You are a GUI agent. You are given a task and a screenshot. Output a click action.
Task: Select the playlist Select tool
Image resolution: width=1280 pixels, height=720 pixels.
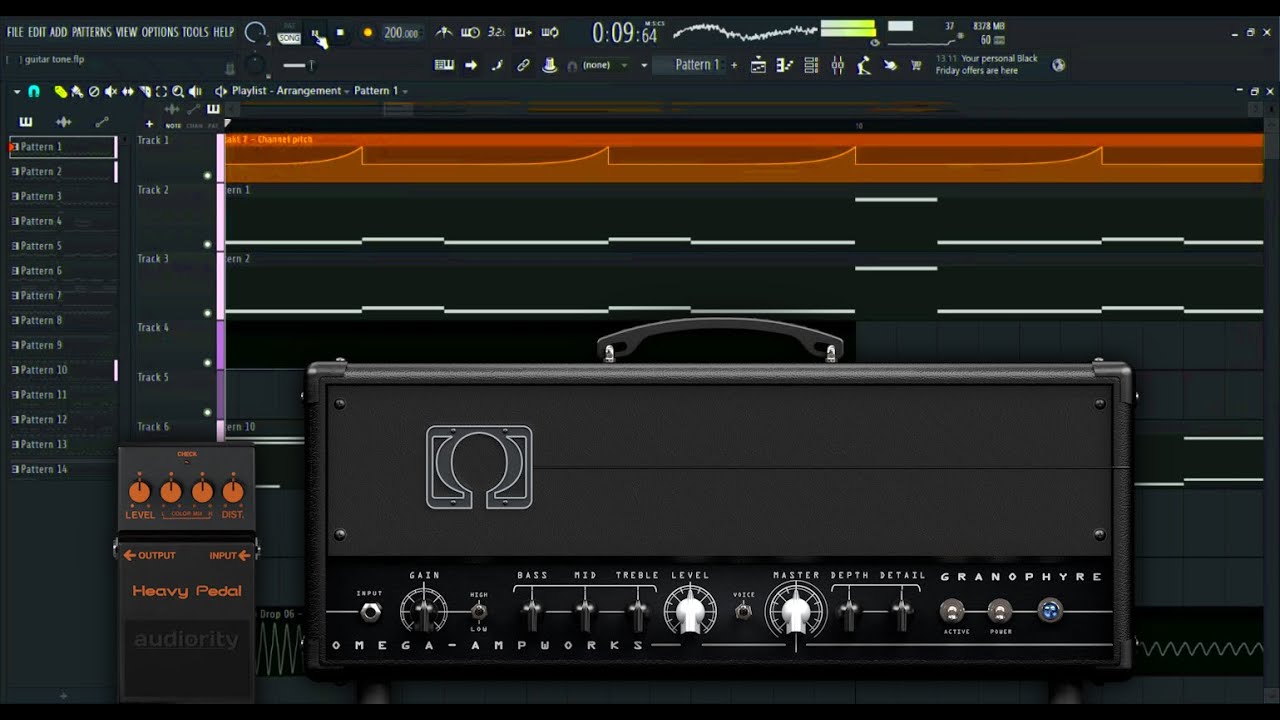point(161,92)
